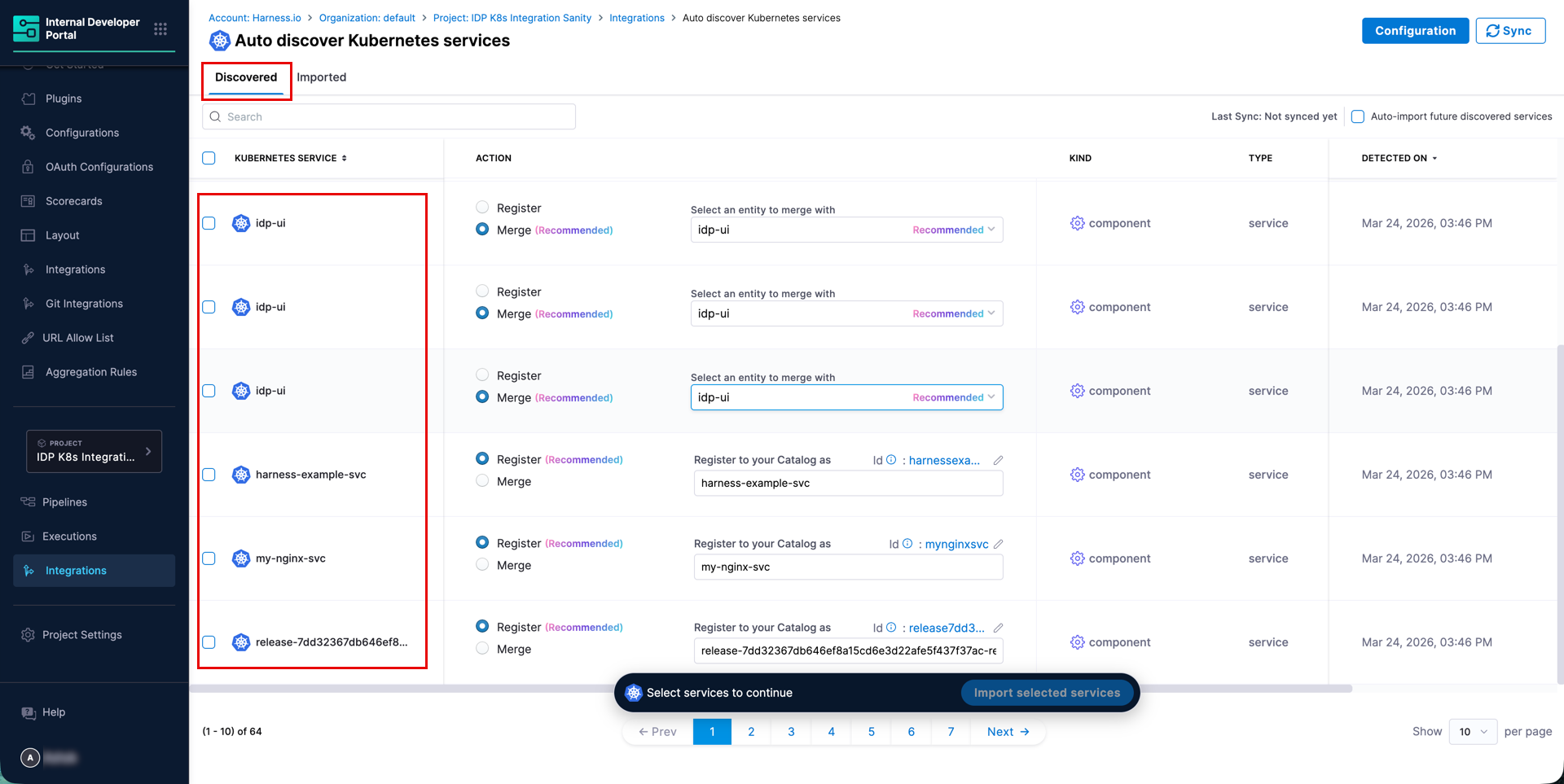Click the Scorecards icon in sidebar
1564x784 pixels.
[x=29, y=201]
